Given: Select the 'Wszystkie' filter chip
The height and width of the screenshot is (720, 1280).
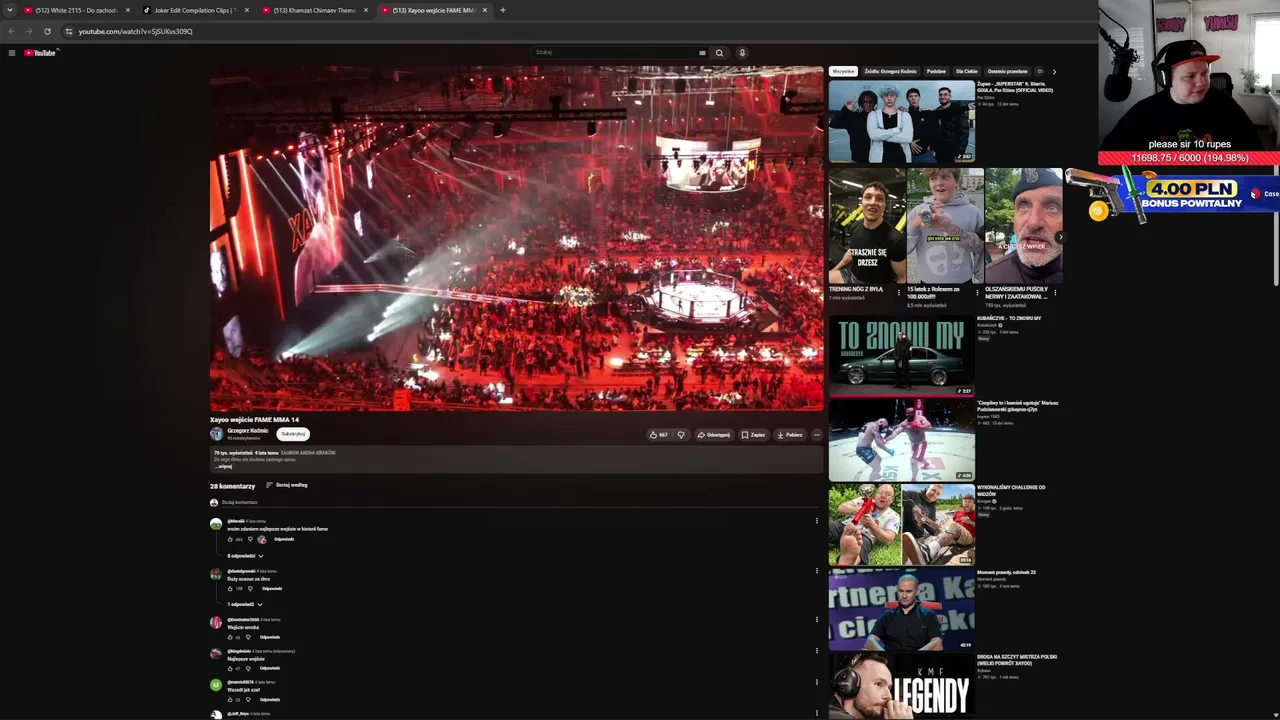Looking at the screenshot, I should pyautogui.click(x=844, y=72).
